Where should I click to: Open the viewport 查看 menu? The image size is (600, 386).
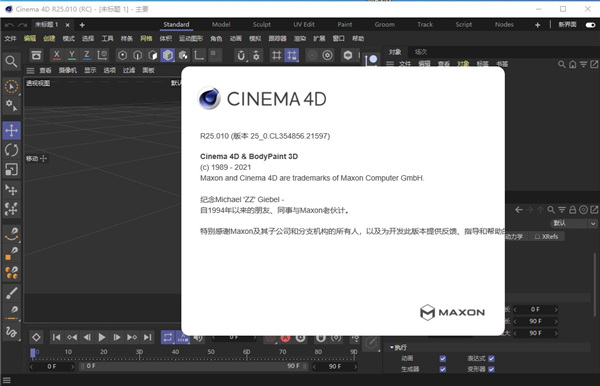click(45, 70)
